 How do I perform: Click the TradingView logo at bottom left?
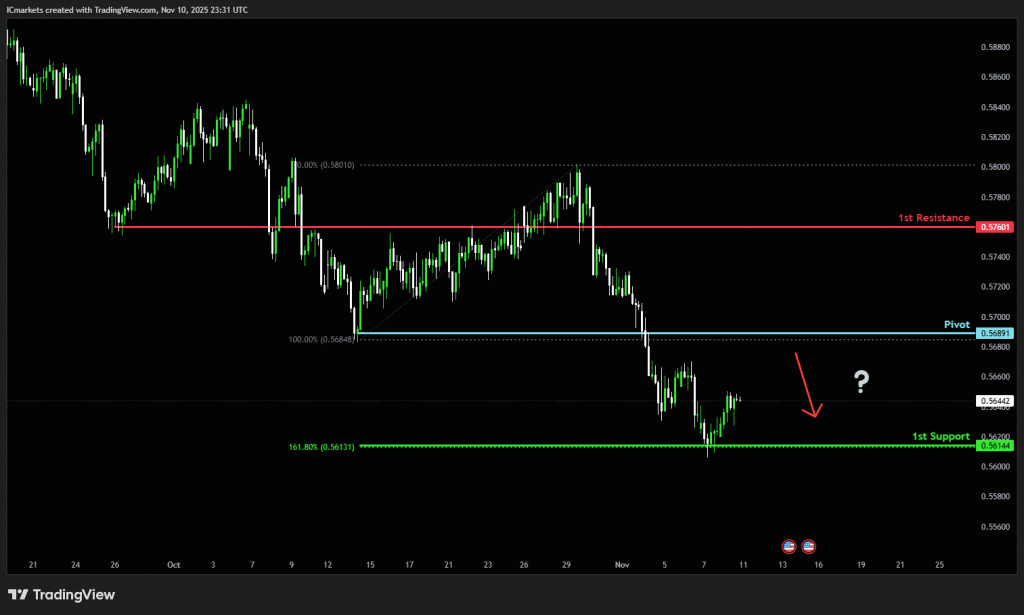click(x=61, y=595)
